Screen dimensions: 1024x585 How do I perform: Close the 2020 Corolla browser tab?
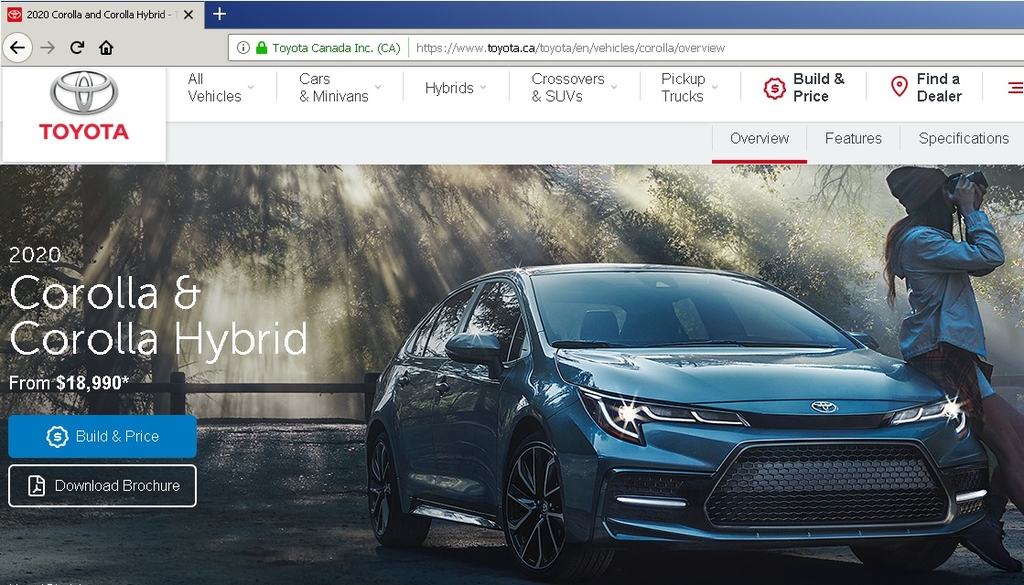[x=188, y=14]
